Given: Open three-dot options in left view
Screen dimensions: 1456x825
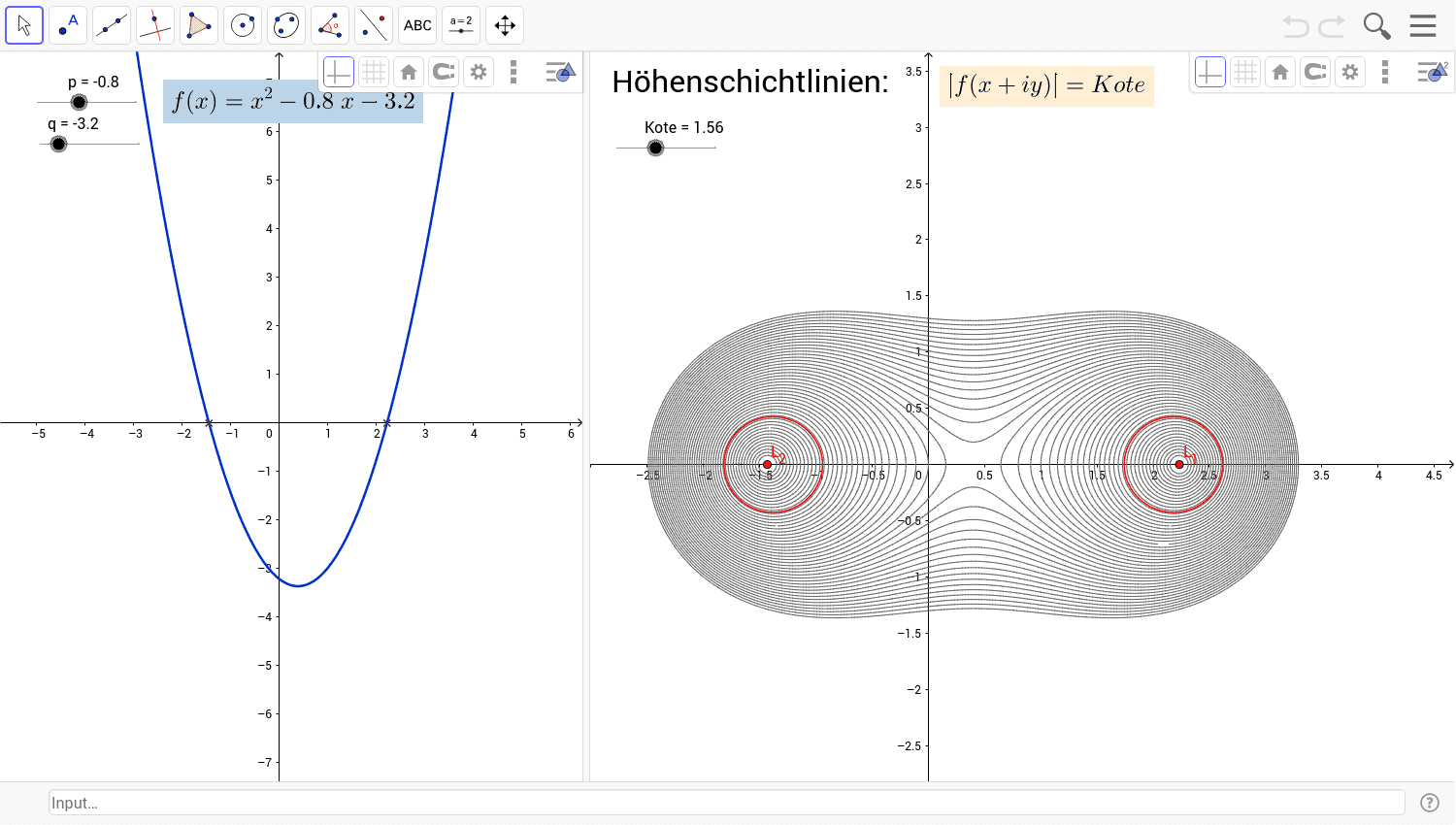Looking at the screenshot, I should click(x=513, y=72).
